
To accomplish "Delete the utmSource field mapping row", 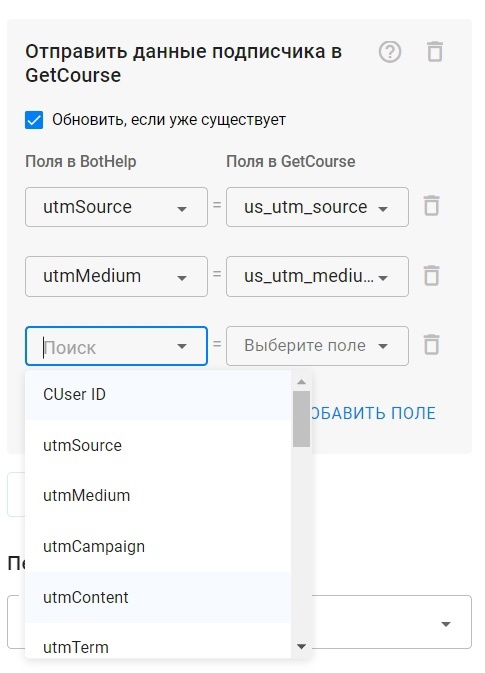I will 431,206.
